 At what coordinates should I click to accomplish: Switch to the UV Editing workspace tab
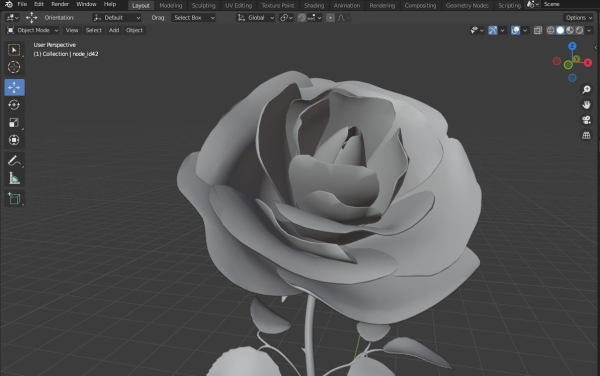pyautogui.click(x=238, y=5)
